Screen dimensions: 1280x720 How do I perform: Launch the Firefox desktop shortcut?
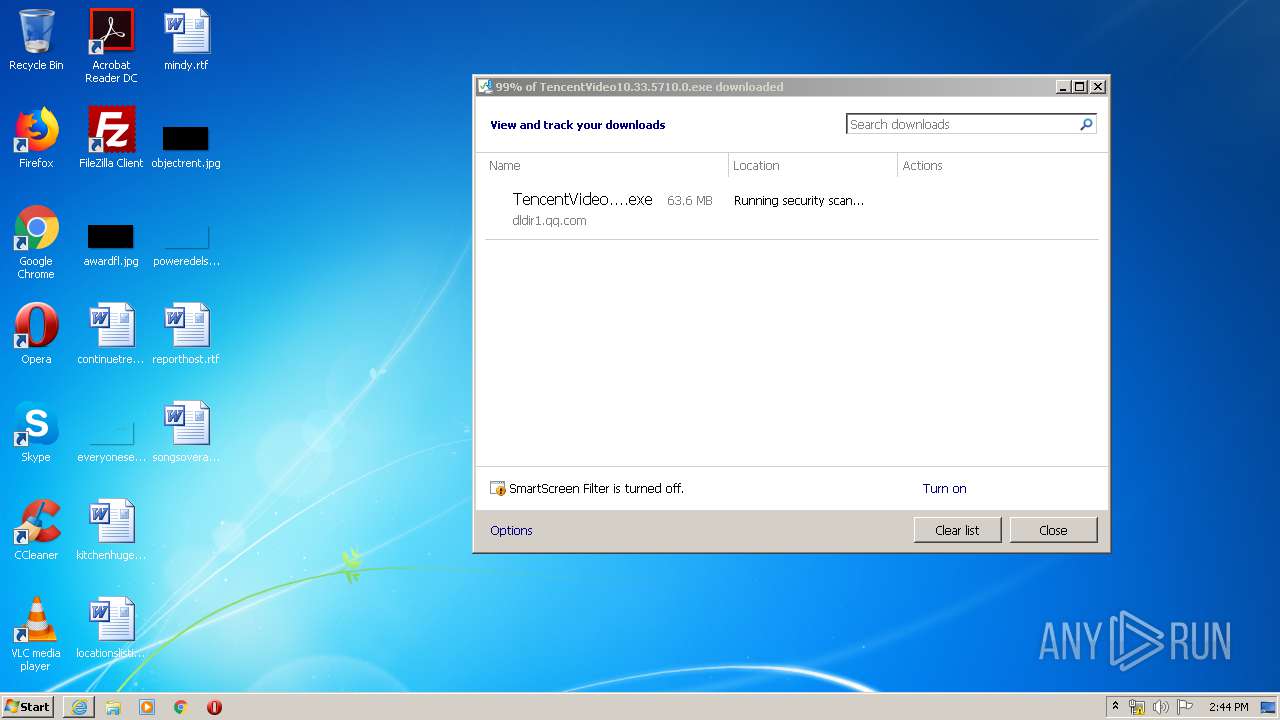pyautogui.click(x=36, y=138)
